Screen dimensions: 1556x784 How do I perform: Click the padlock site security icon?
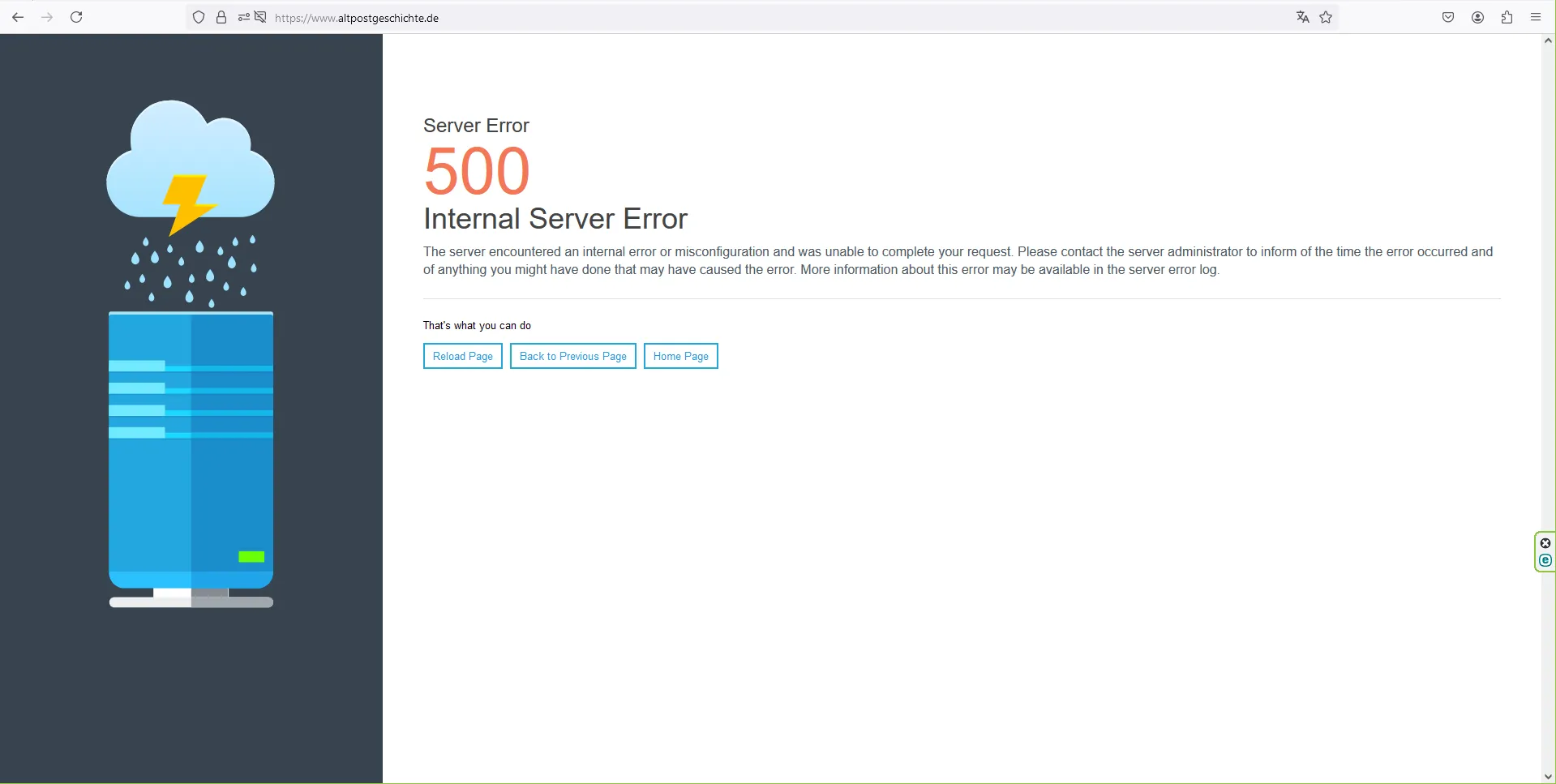[221, 17]
